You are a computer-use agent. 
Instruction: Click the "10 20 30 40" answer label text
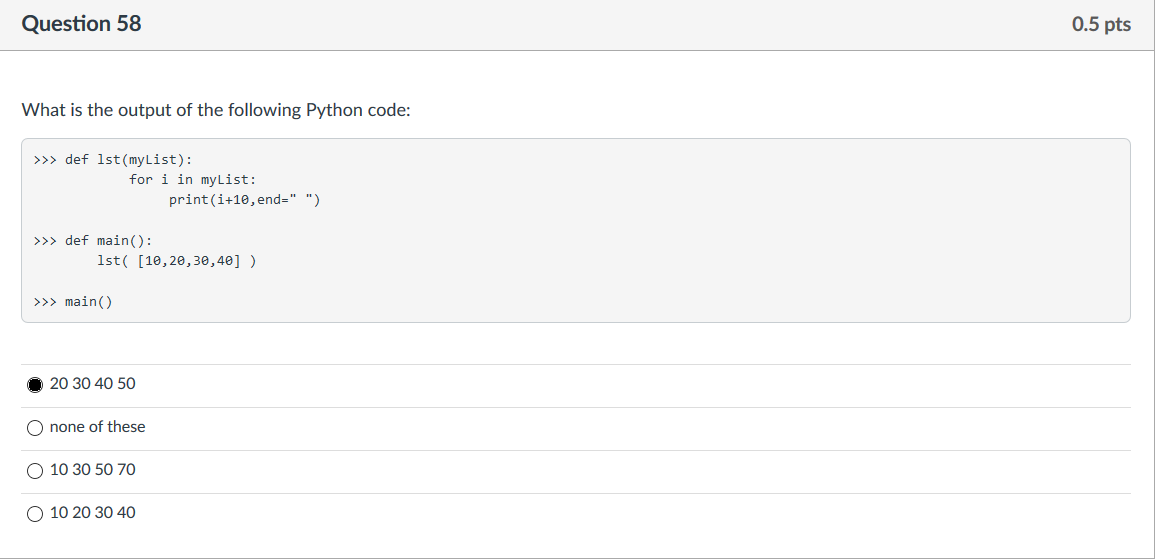(x=93, y=513)
